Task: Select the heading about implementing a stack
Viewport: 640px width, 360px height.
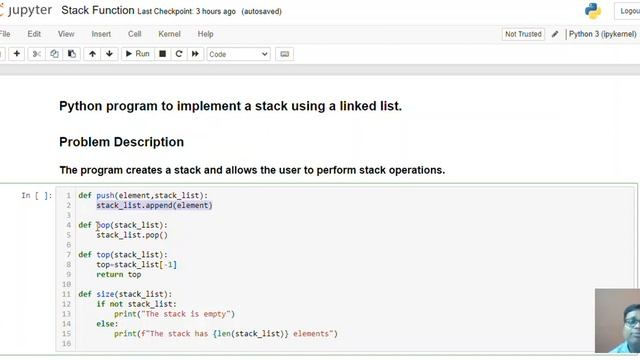Action: point(230,106)
